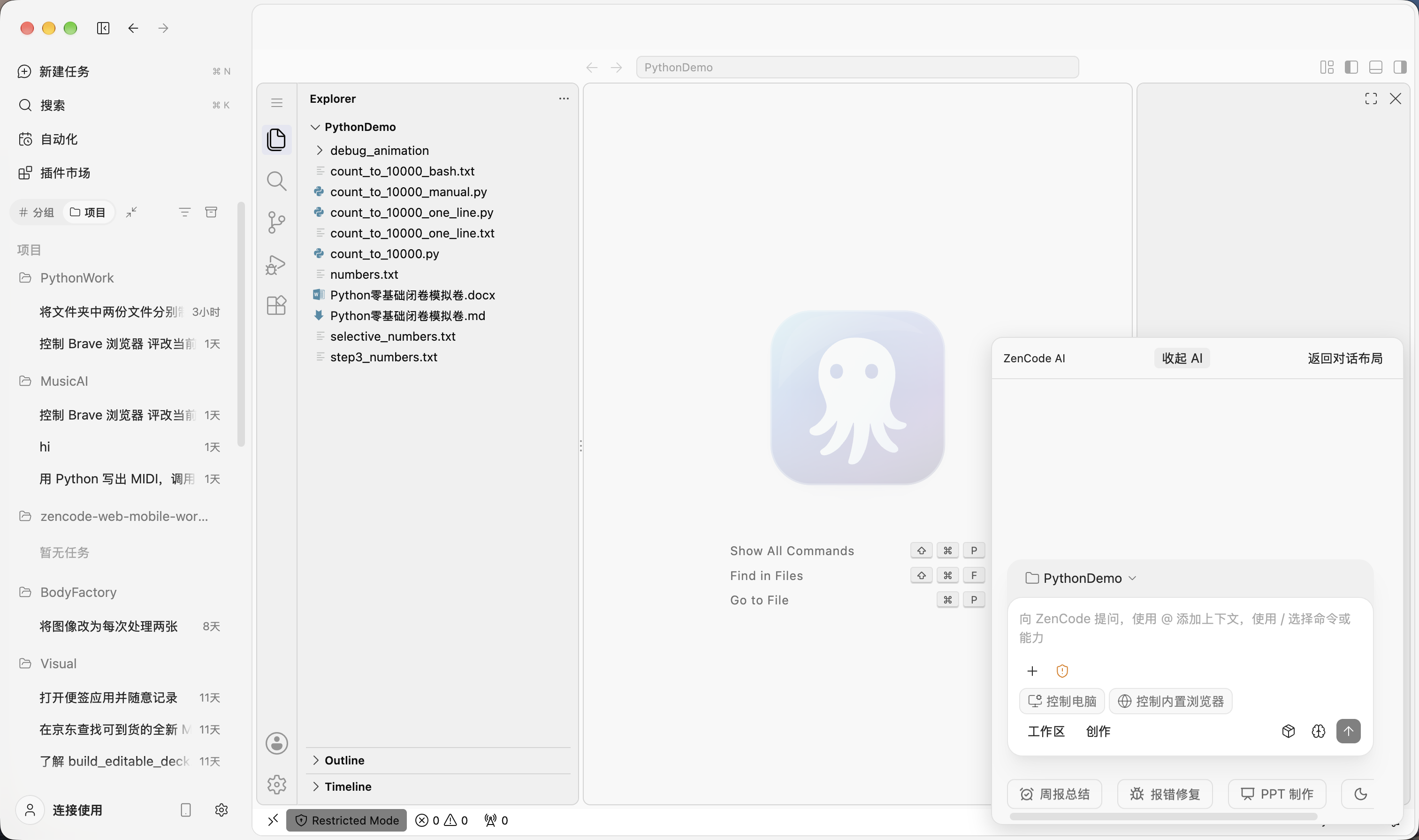This screenshot has height=840, width=1419.
Task: Switch to 项目 project view
Action: 88,212
